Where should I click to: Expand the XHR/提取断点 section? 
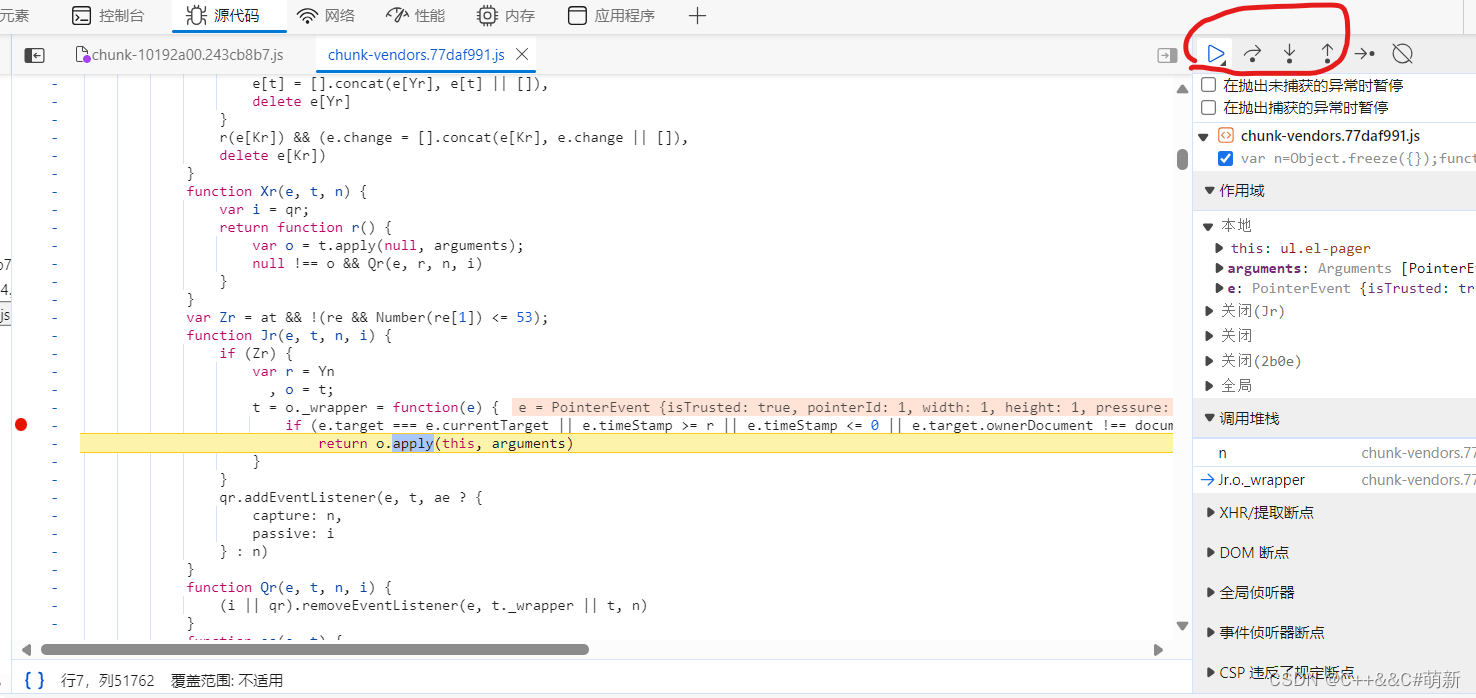(x=1210, y=512)
